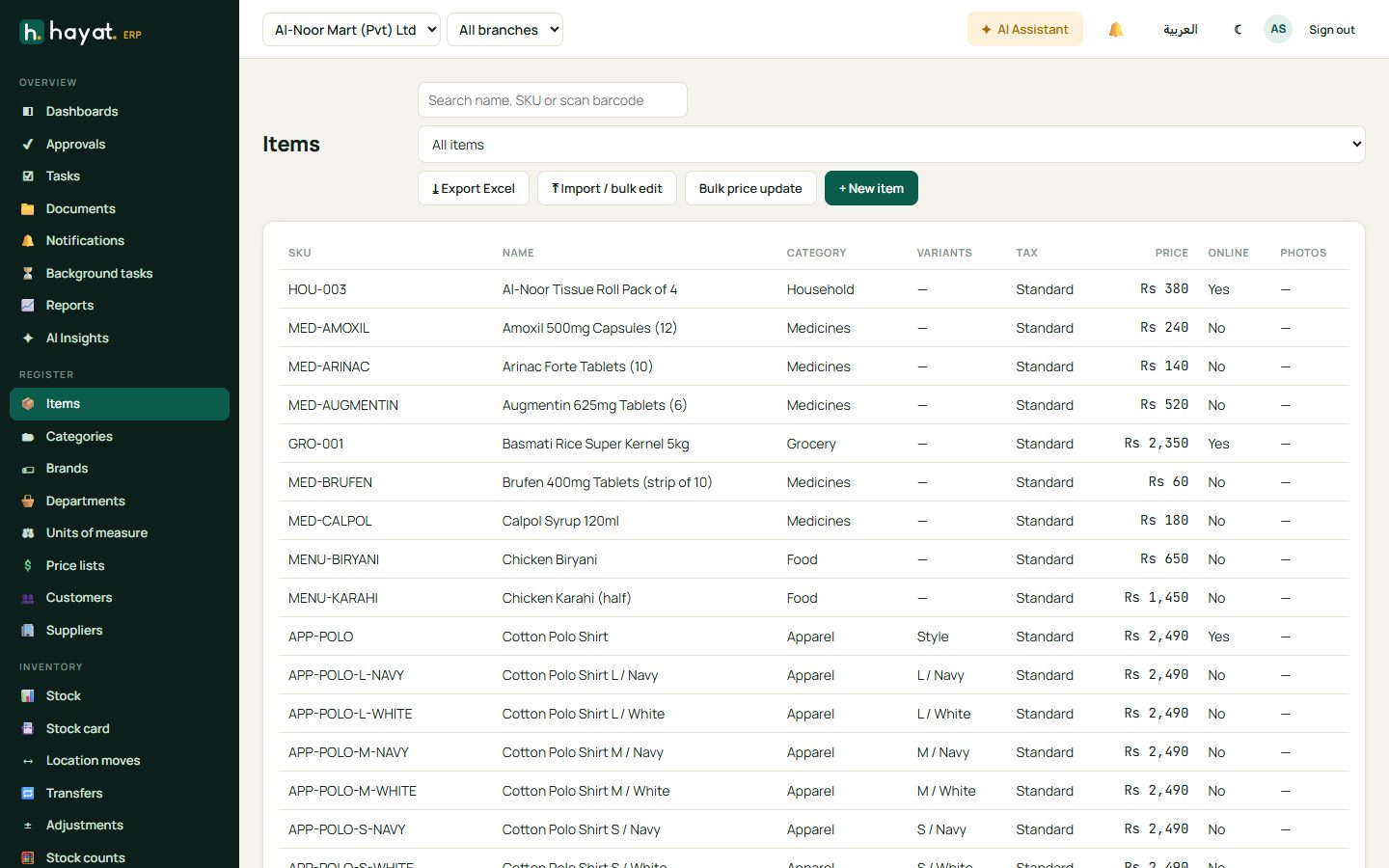Click Chicken Karahi (half) item name

[567, 598]
